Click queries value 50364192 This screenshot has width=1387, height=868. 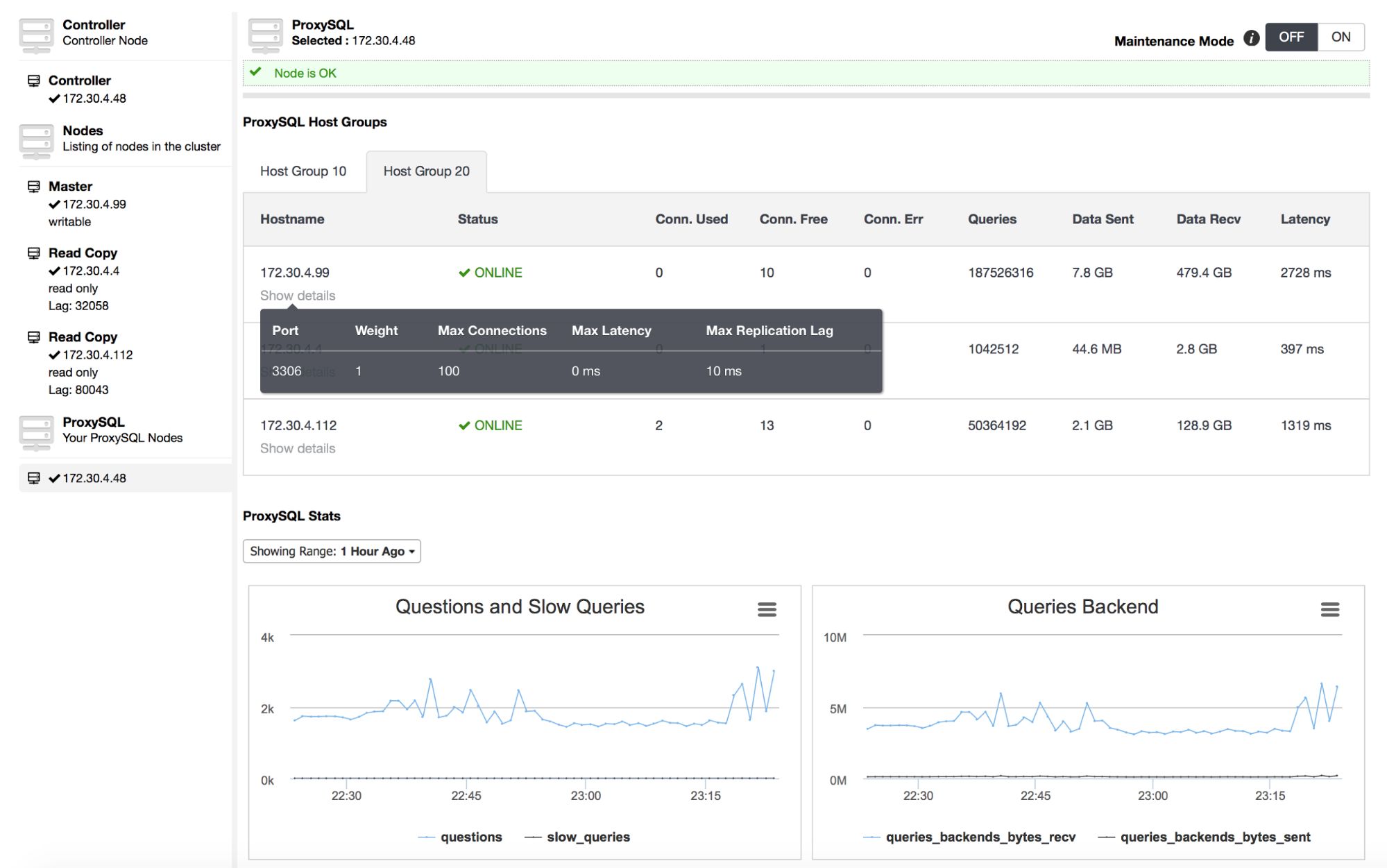coord(997,425)
